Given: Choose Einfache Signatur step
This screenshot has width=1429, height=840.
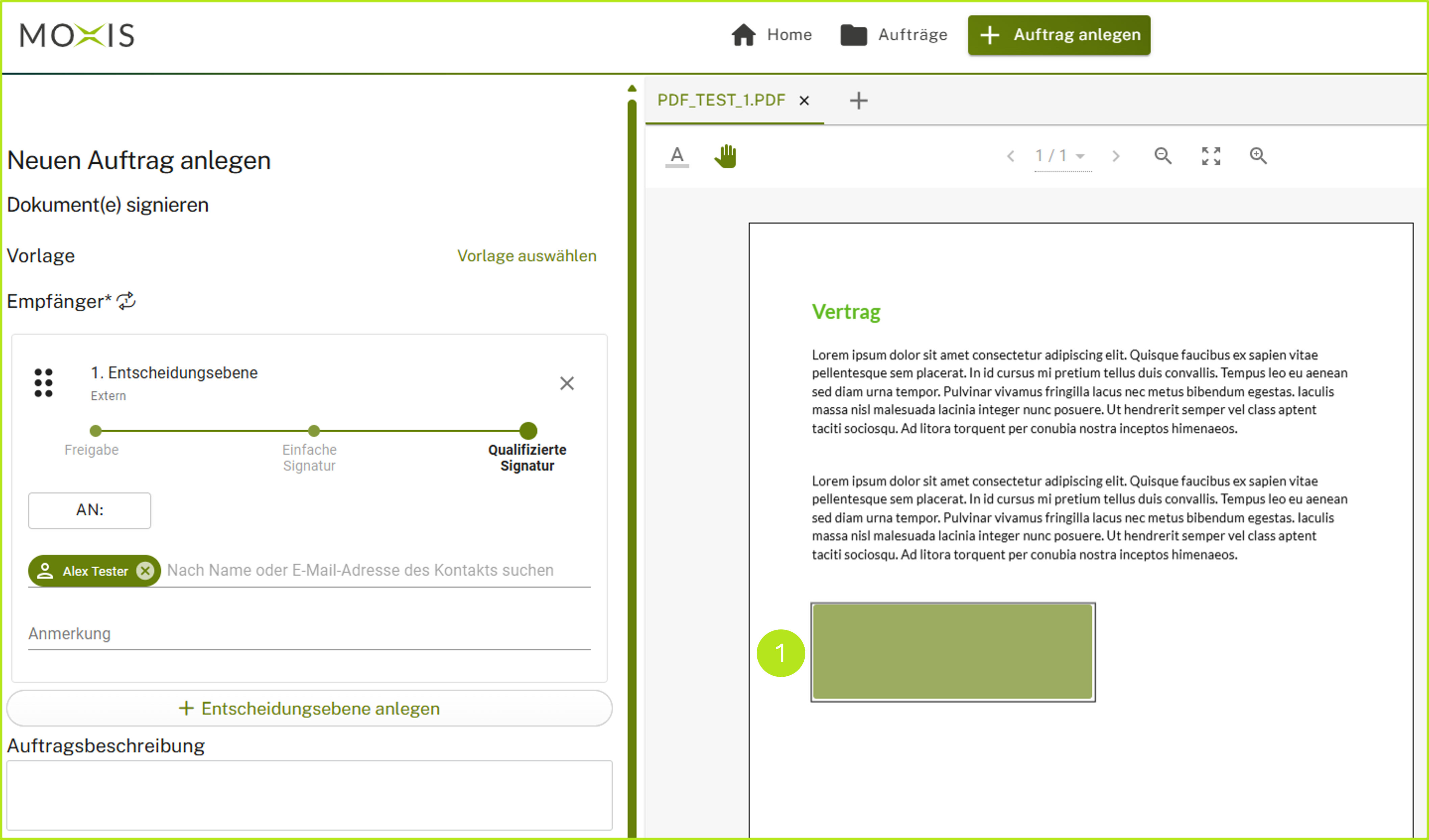Looking at the screenshot, I should [314, 431].
